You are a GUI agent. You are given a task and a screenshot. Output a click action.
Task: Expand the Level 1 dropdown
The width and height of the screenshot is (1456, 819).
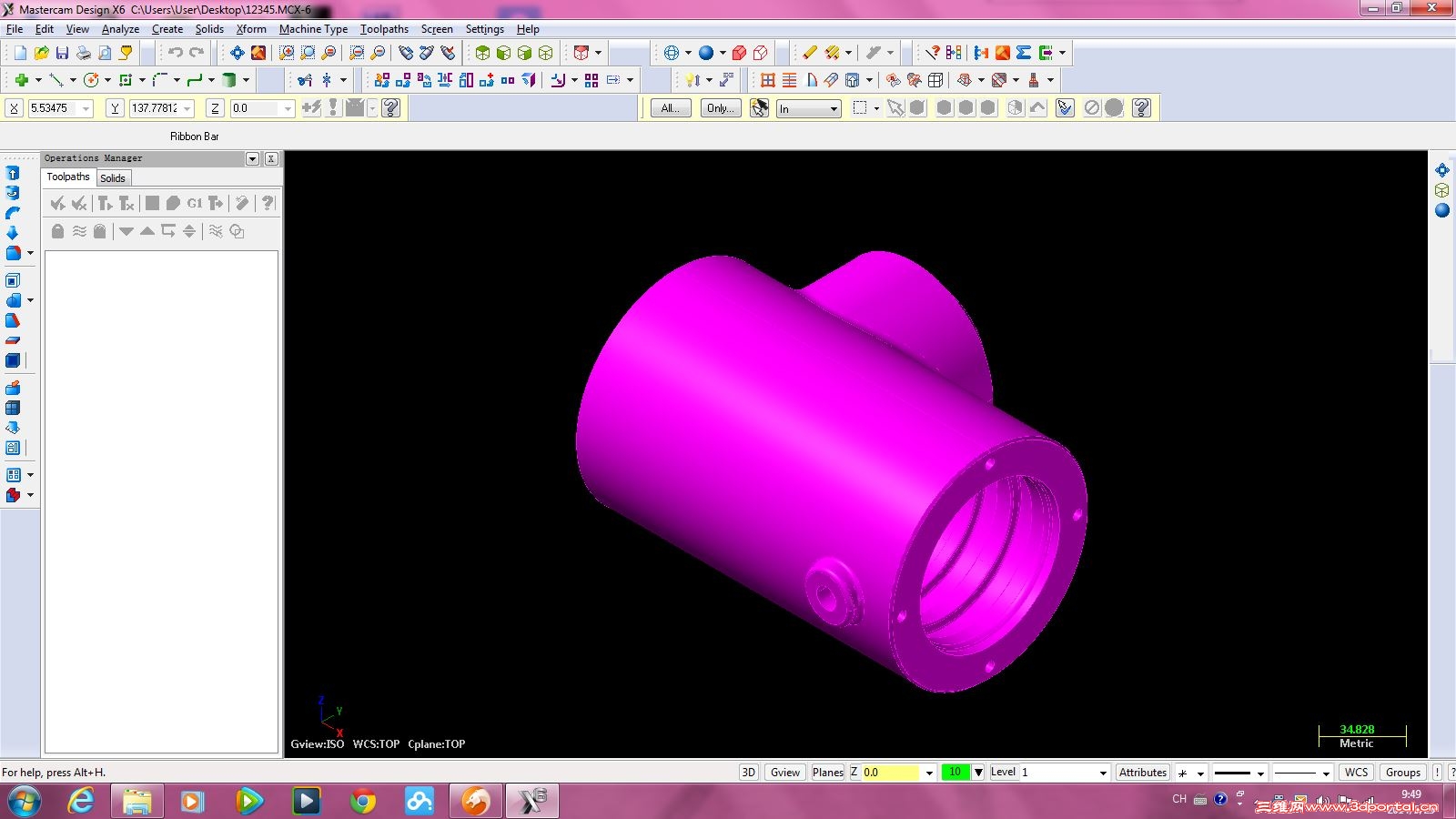1103,773
